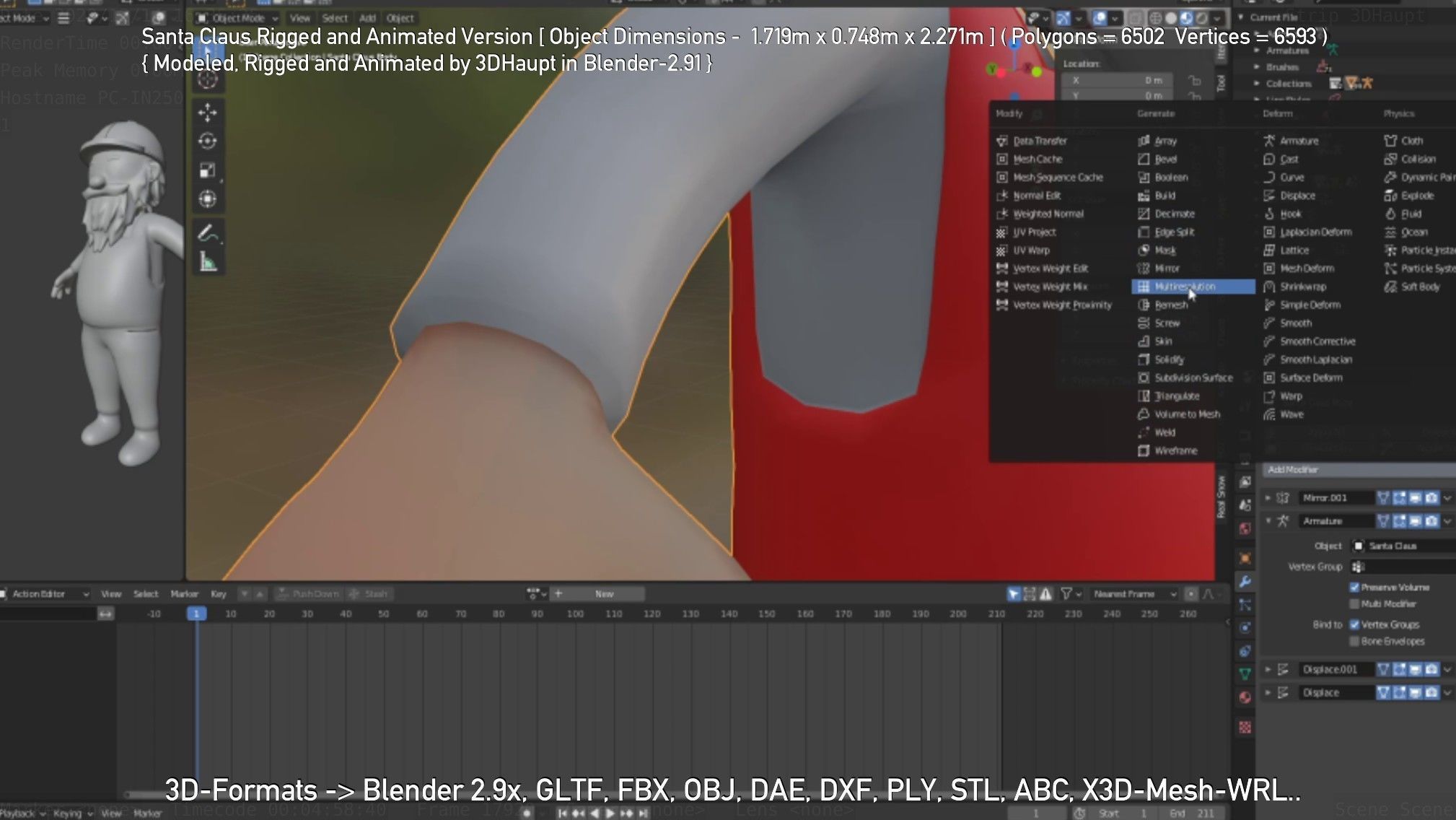Screen dimensions: 1456x820
Task: Select the Cursor tool in viewport toolbar
Action: [208, 79]
